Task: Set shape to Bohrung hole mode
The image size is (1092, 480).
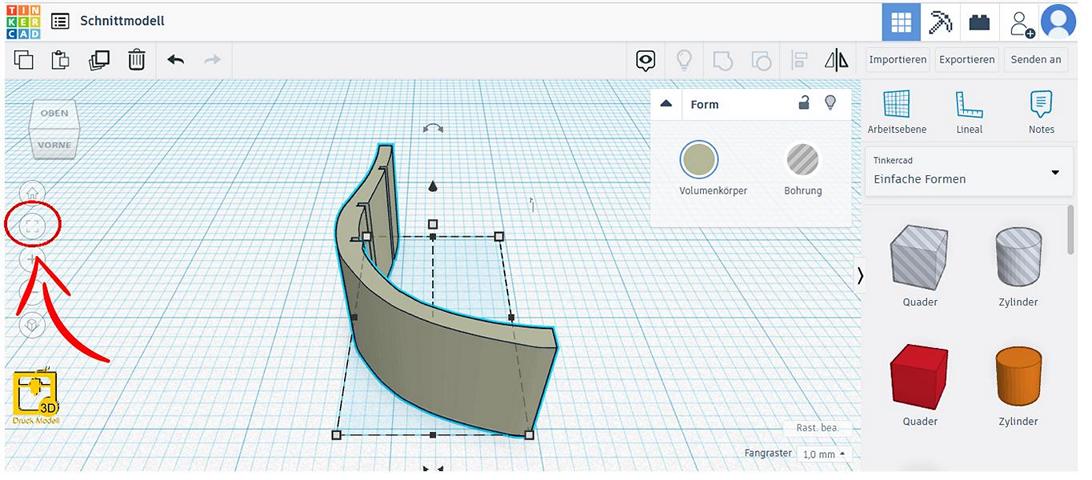Action: click(802, 160)
